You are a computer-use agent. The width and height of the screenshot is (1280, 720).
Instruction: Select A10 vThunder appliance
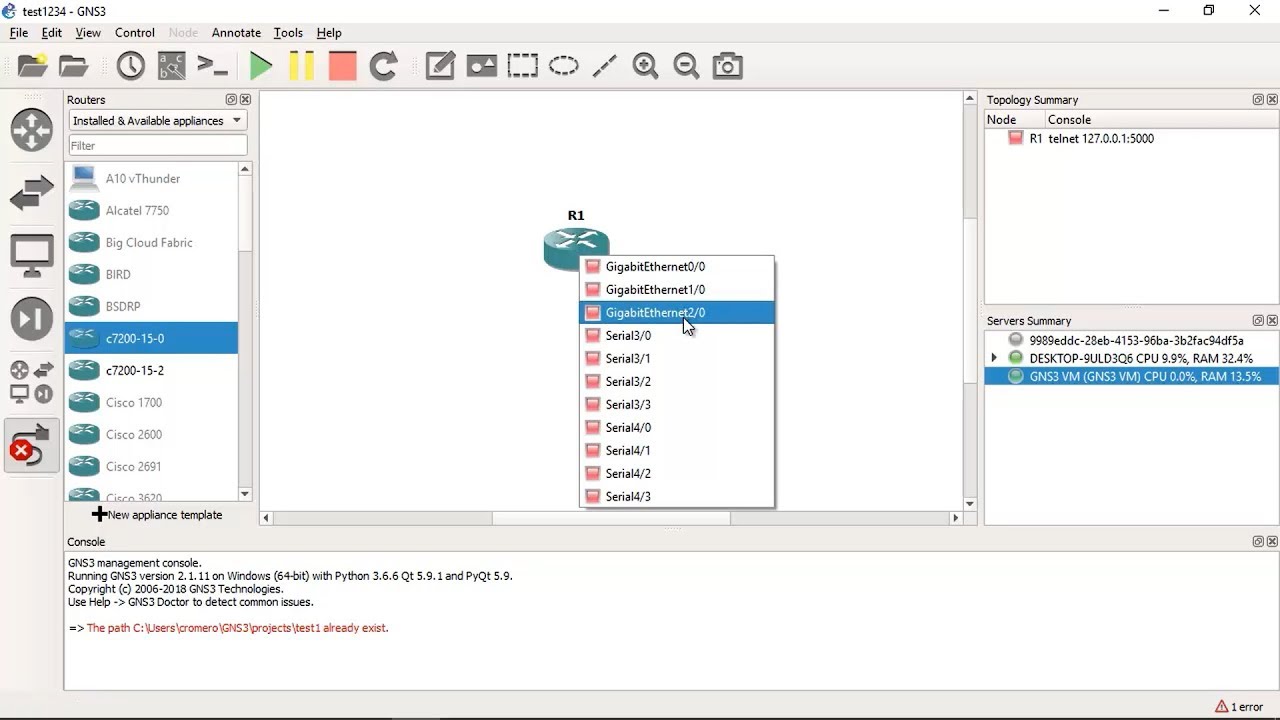[x=151, y=179]
